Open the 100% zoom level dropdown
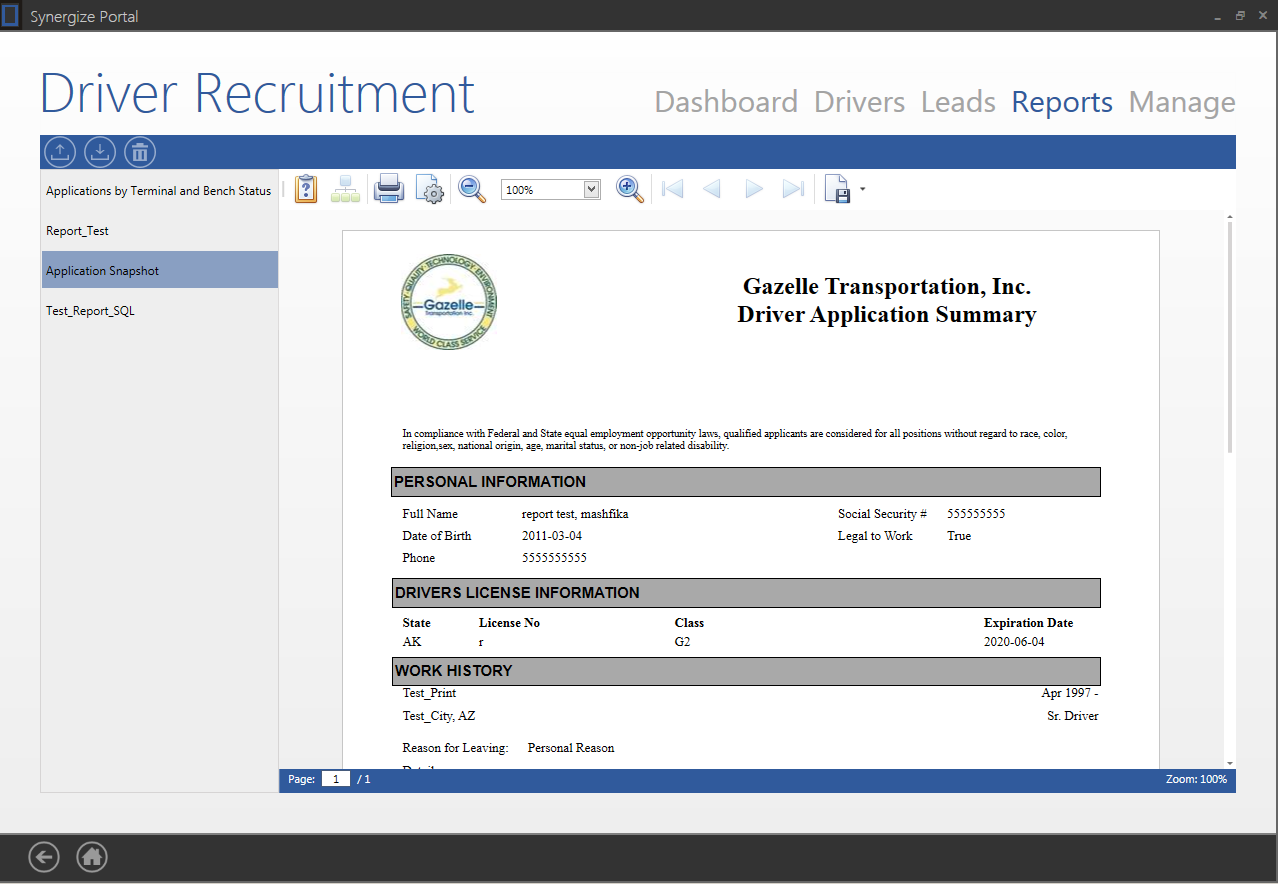This screenshot has height=884, width=1278. coord(591,189)
